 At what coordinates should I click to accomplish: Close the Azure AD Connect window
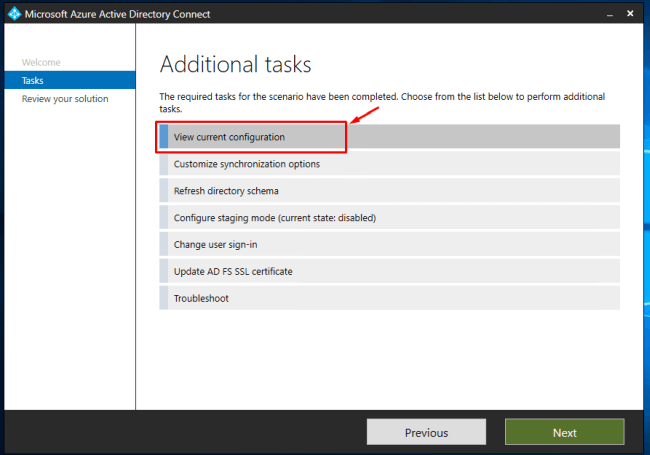click(630, 14)
